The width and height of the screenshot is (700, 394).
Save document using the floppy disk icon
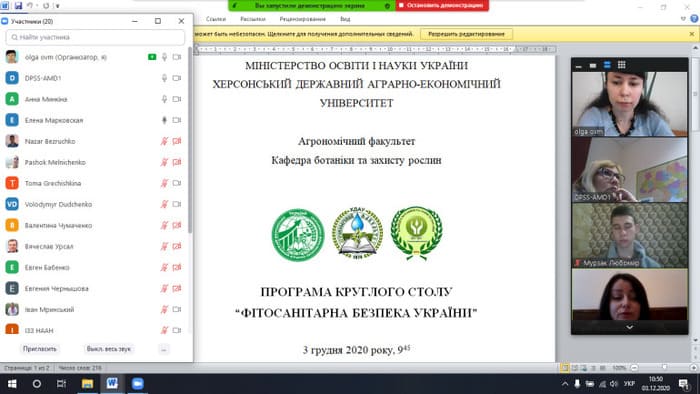[18, 6]
